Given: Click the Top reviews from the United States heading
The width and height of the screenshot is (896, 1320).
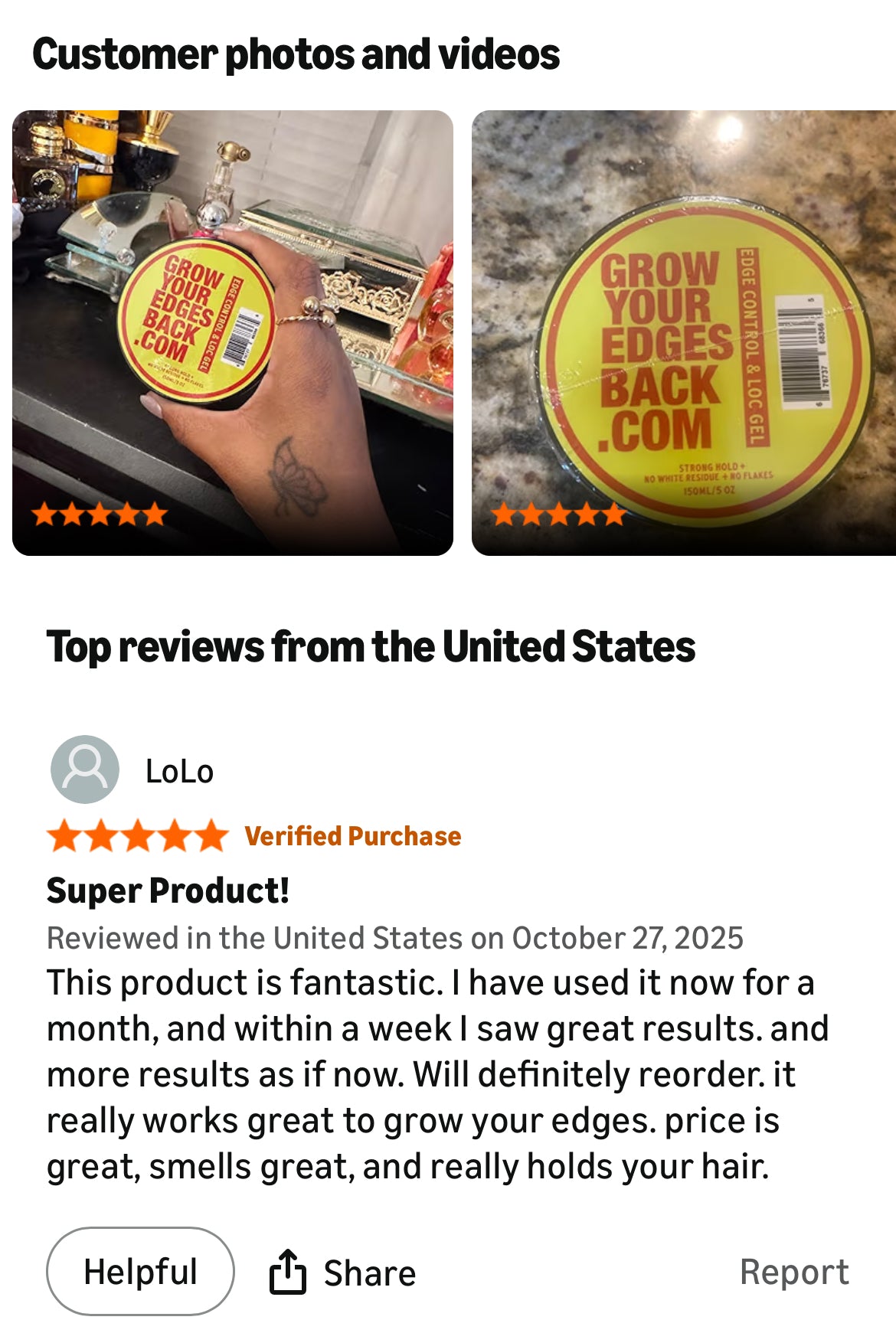Looking at the screenshot, I should [x=371, y=647].
